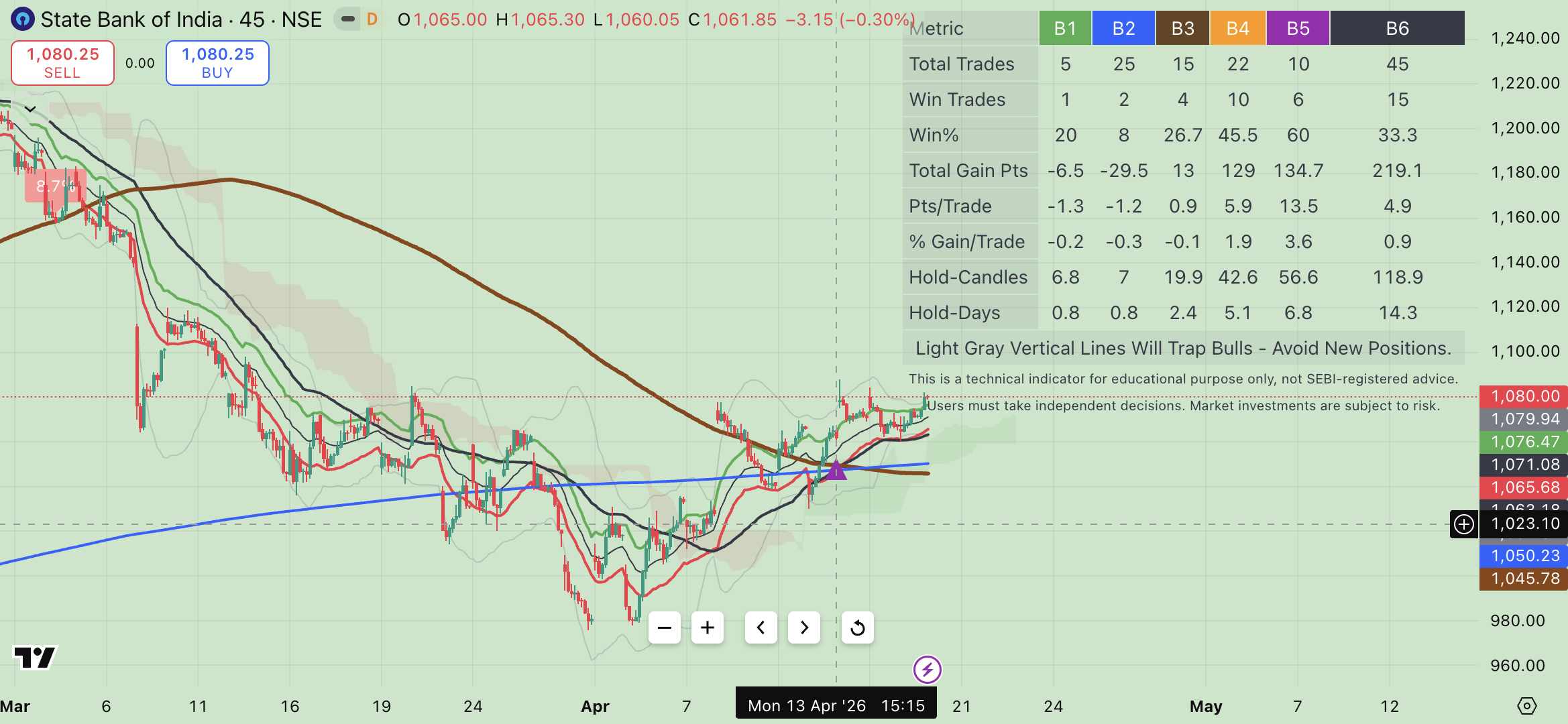Reset the chart view with the circular arrow
The width and height of the screenshot is (1568, 724).
click(858, 627)
